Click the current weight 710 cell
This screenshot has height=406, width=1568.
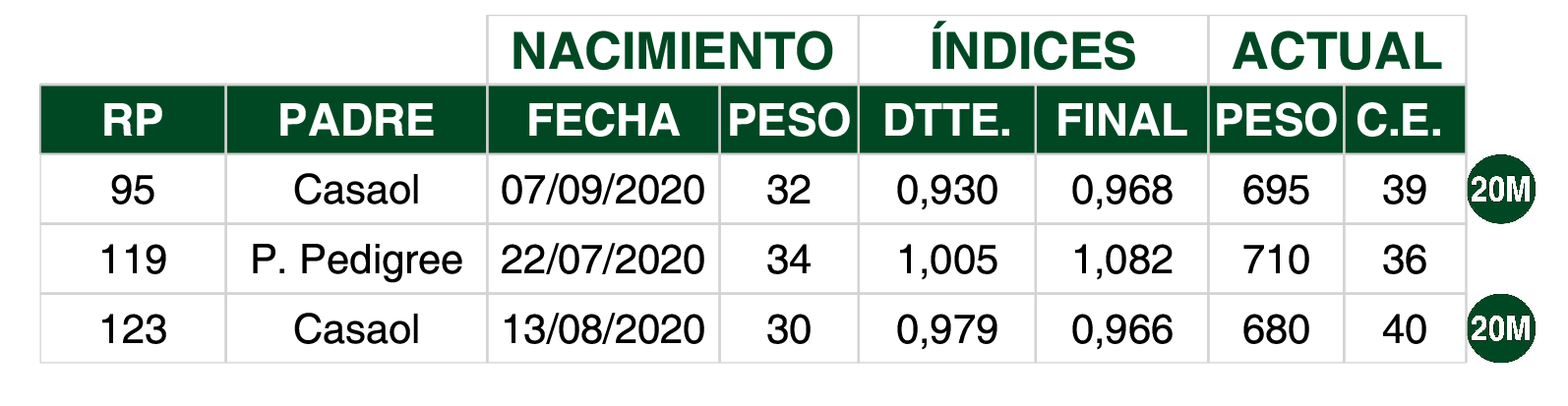[x=1276, y=260]
